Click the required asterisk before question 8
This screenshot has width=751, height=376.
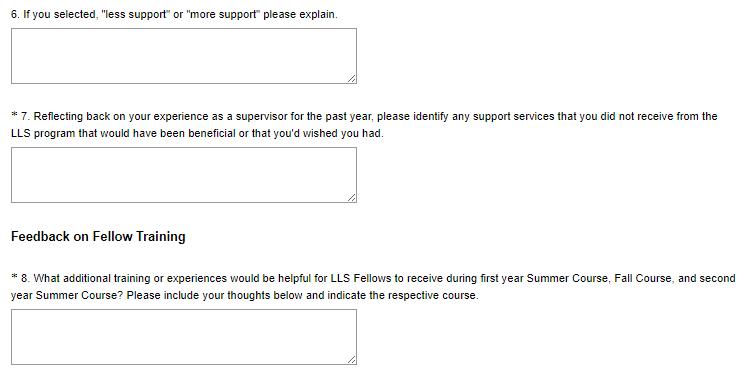[14, 277]
